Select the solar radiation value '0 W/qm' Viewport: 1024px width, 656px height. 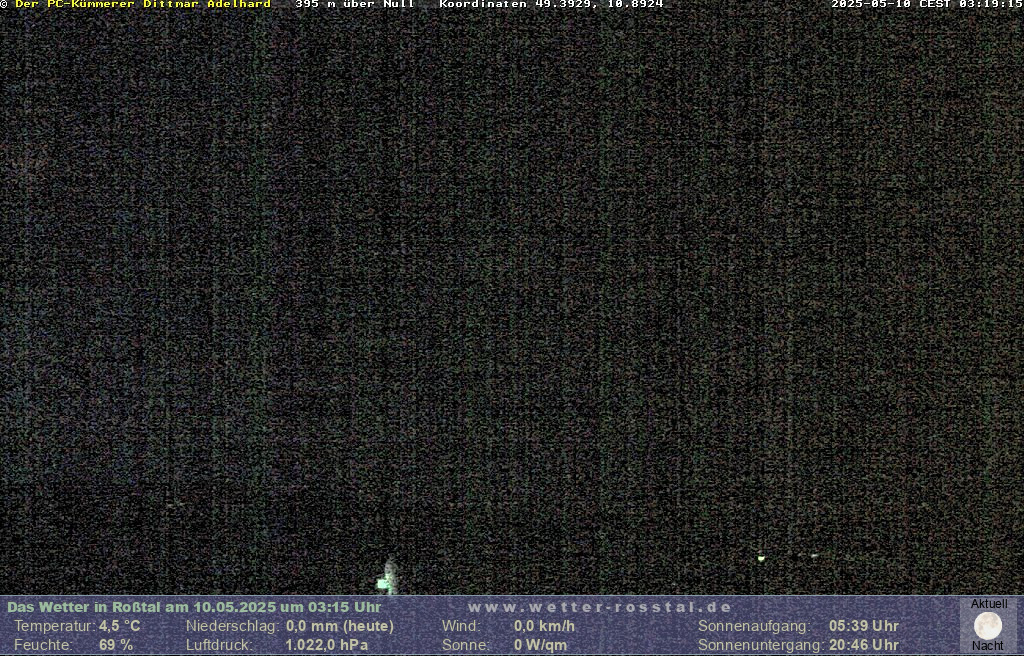pos(541,645)
